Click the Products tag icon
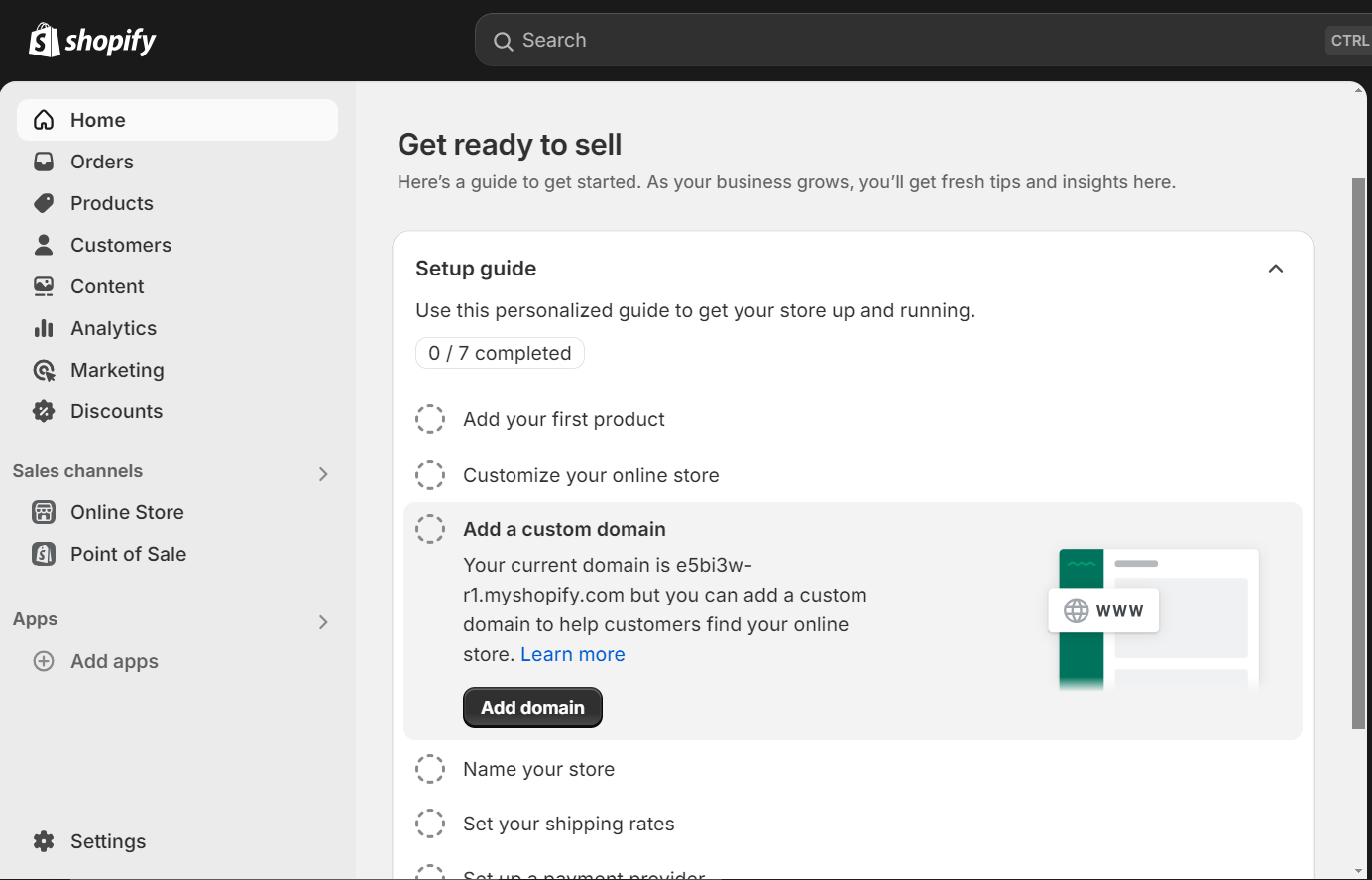Image resolution: width=1372 pixels, height=880 pixels. coord(44,203)
